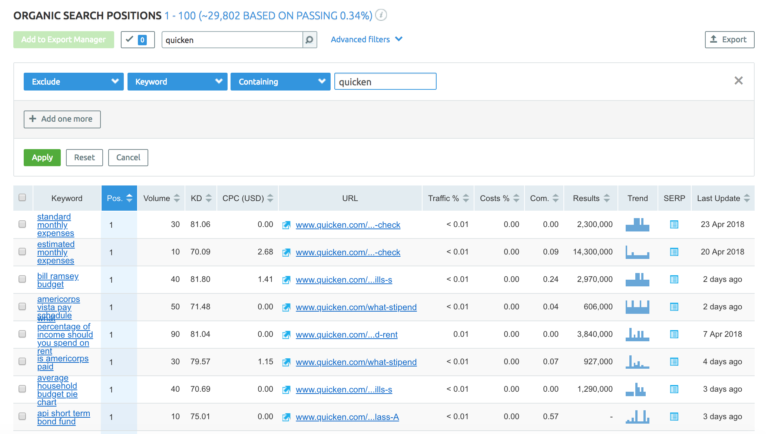Check the bill ramsey budget row
The height and width of the screenshot is (434, 768).
22,279
